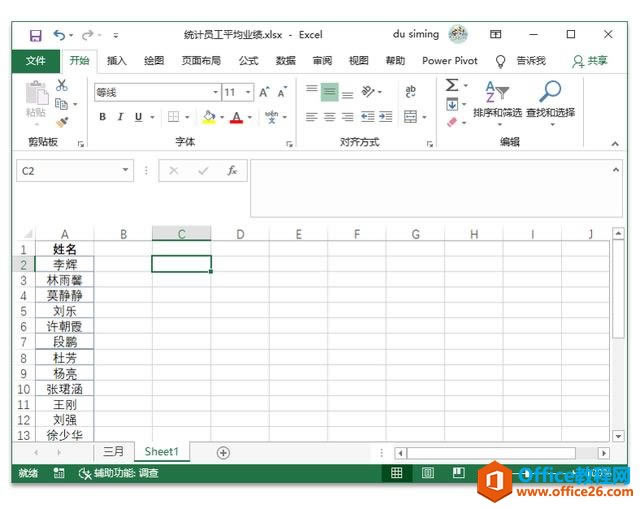Open Sort and Filter (排序和筛选)

pos(498,102)
